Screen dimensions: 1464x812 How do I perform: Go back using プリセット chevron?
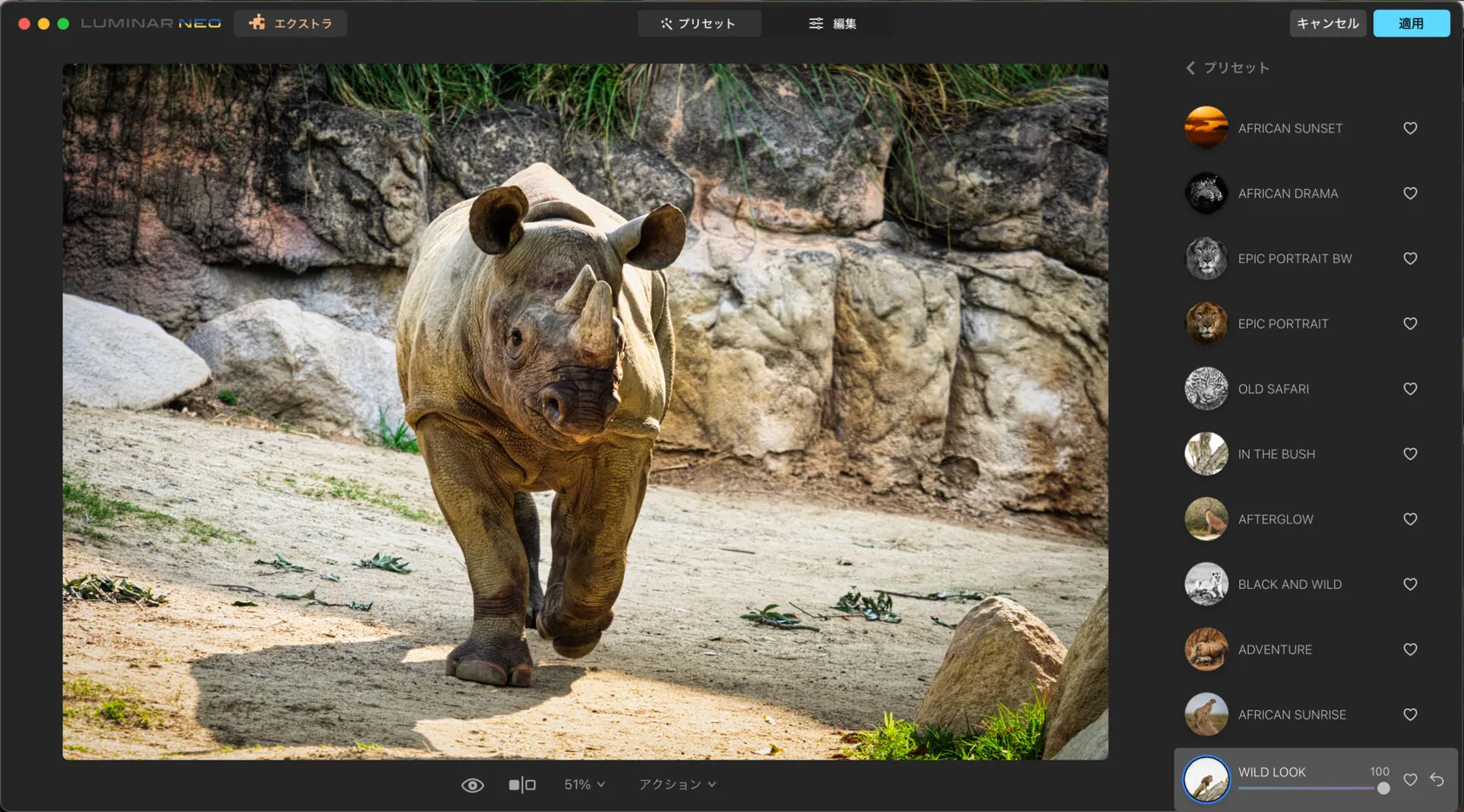coord(1191,68)
